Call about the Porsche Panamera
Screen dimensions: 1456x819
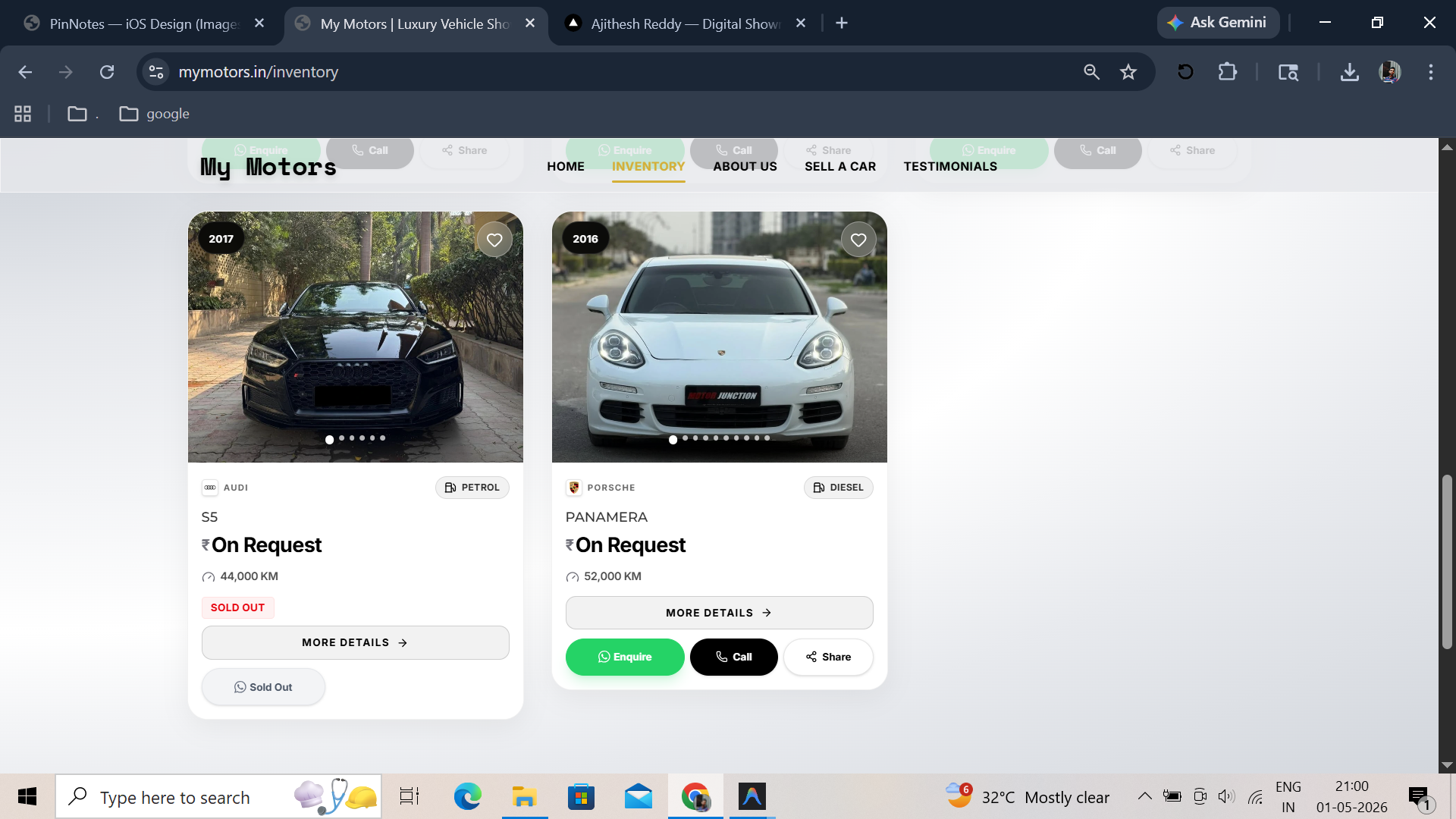point(733,657)
